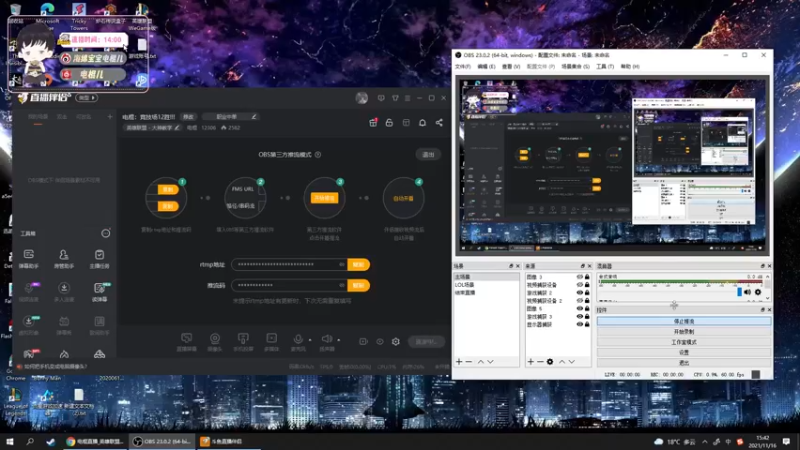Toggle visibility of the 显示器捕获 source
Screen dimensions: 800x450
tap(580, 324)
